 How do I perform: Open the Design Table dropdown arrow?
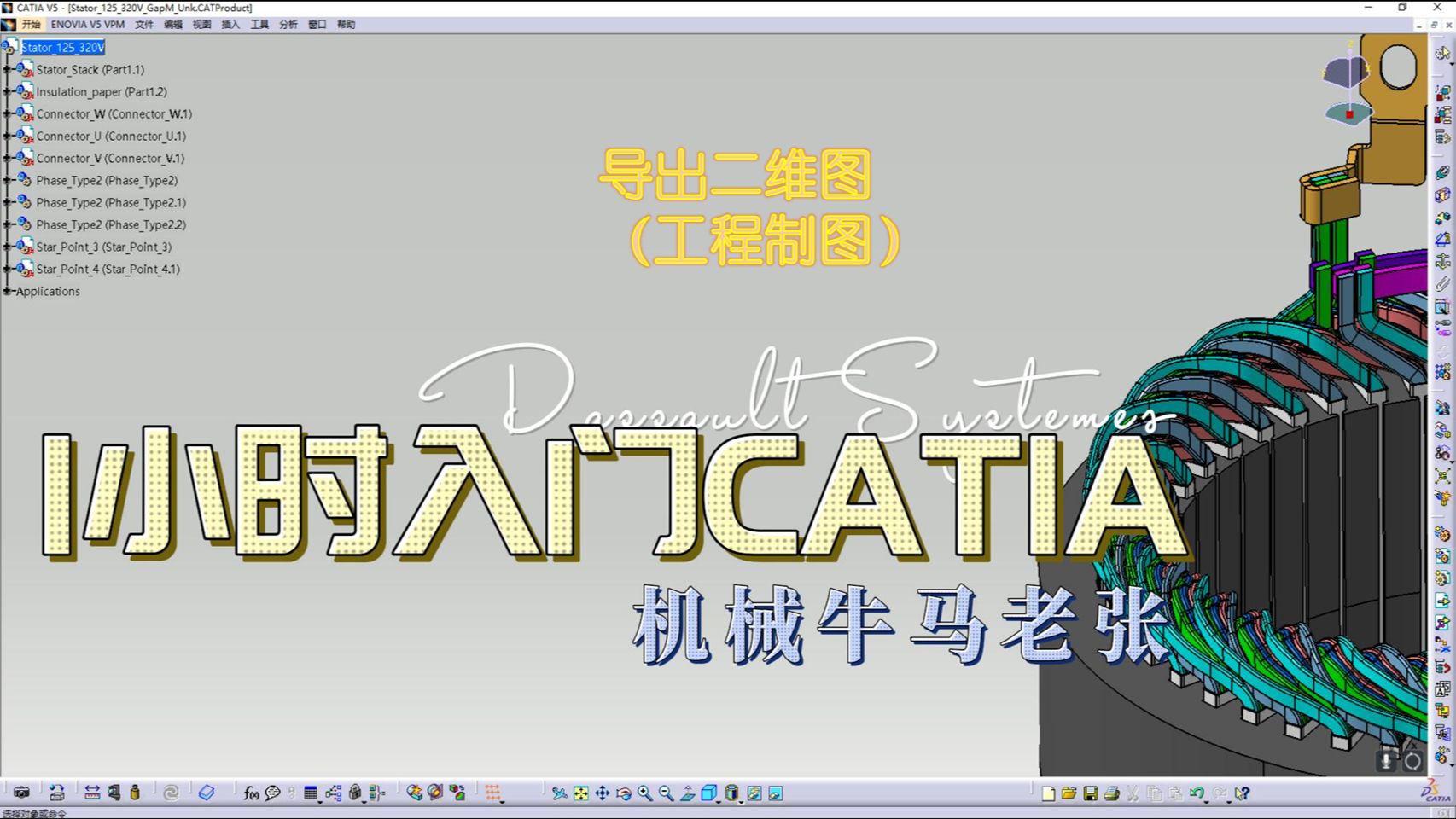tap(320, 801)
